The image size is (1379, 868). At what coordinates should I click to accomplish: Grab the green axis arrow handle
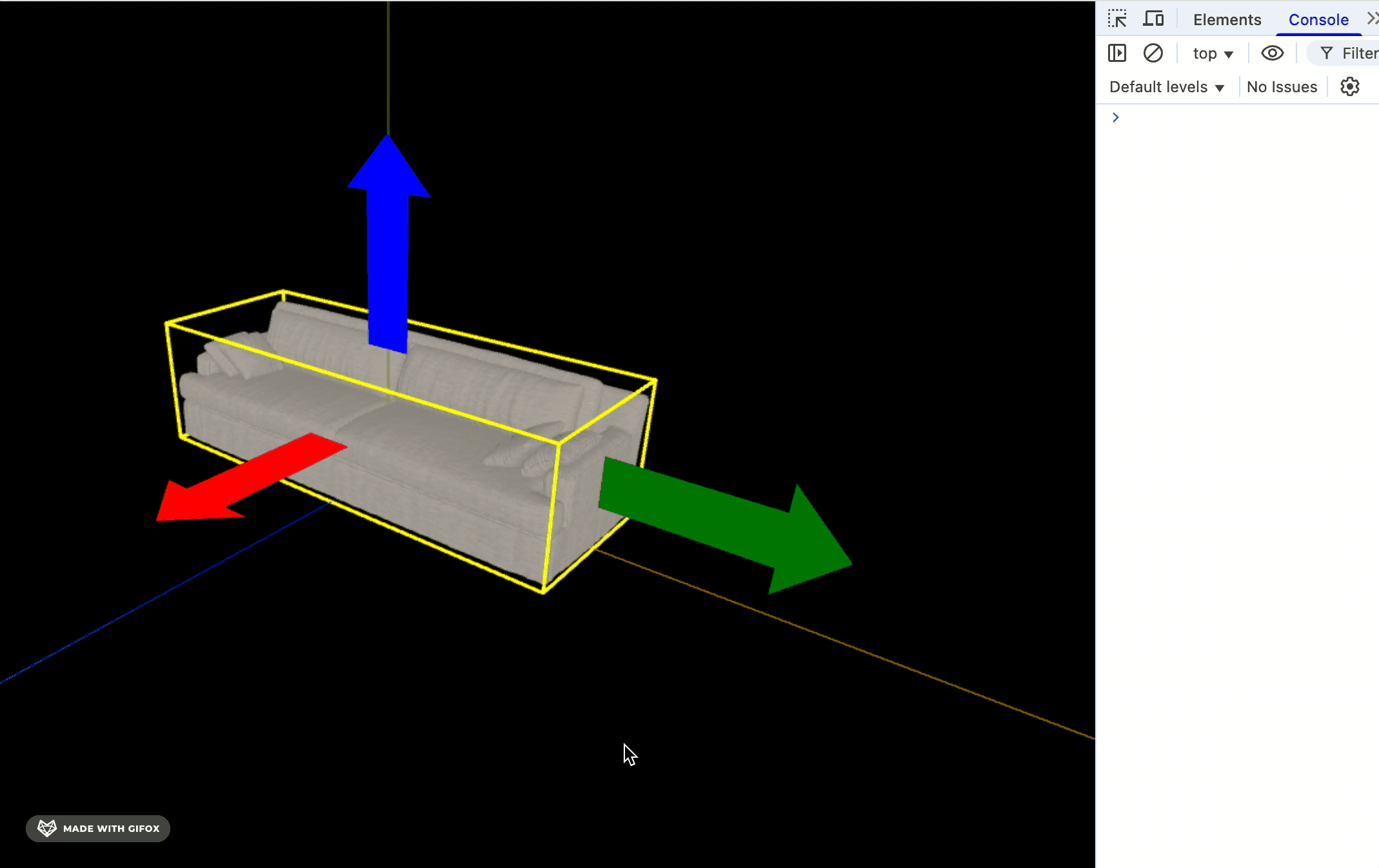(725, 525)
